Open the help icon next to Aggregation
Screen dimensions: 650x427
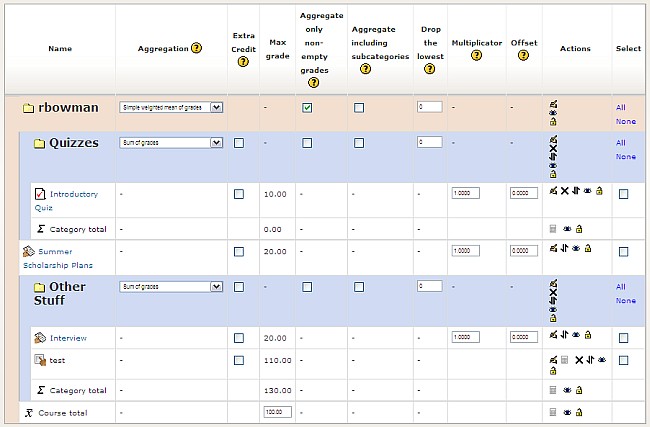(x=196, y=48)
